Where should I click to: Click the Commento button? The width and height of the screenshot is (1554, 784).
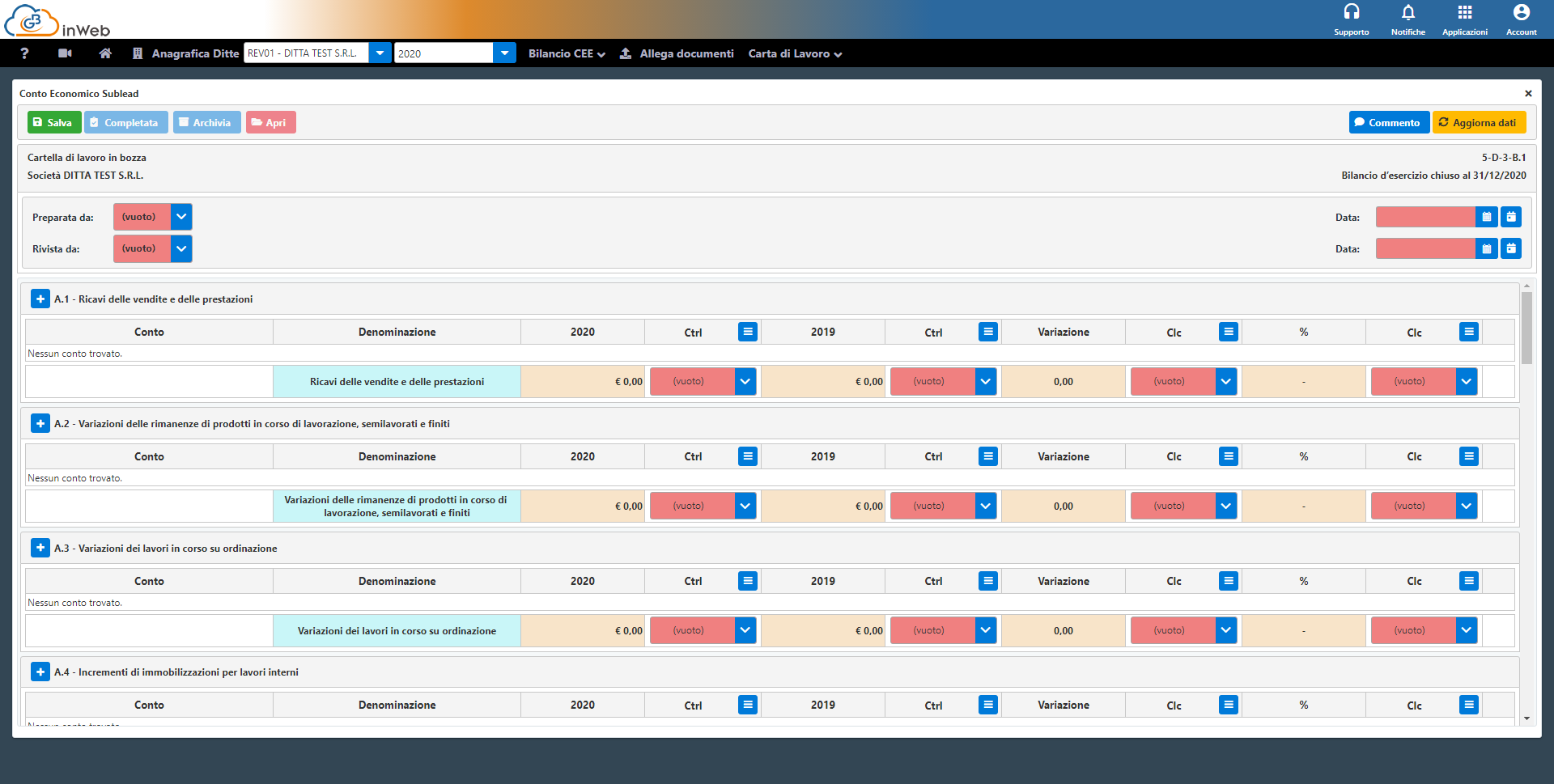click(x=1389, y=122)
